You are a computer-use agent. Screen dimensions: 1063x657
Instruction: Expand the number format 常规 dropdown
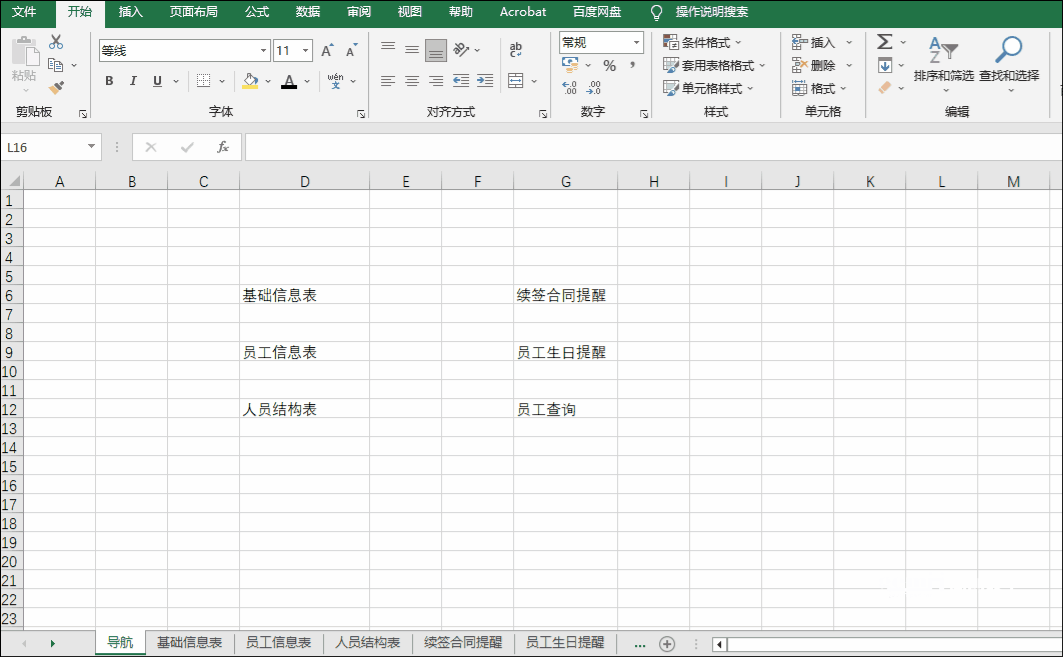[x=636, y=43]
